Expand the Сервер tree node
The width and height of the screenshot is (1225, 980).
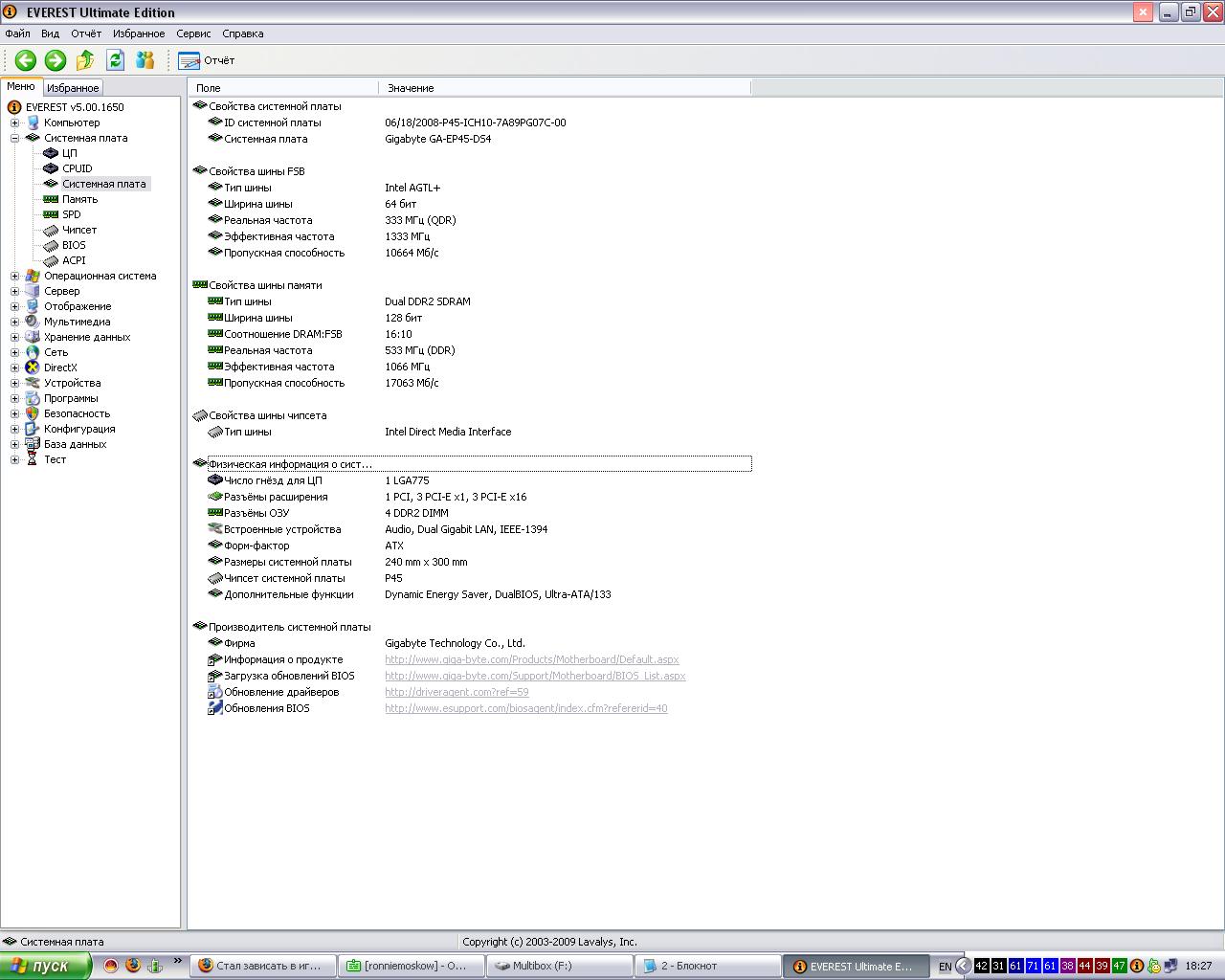[x=14, y=291]
